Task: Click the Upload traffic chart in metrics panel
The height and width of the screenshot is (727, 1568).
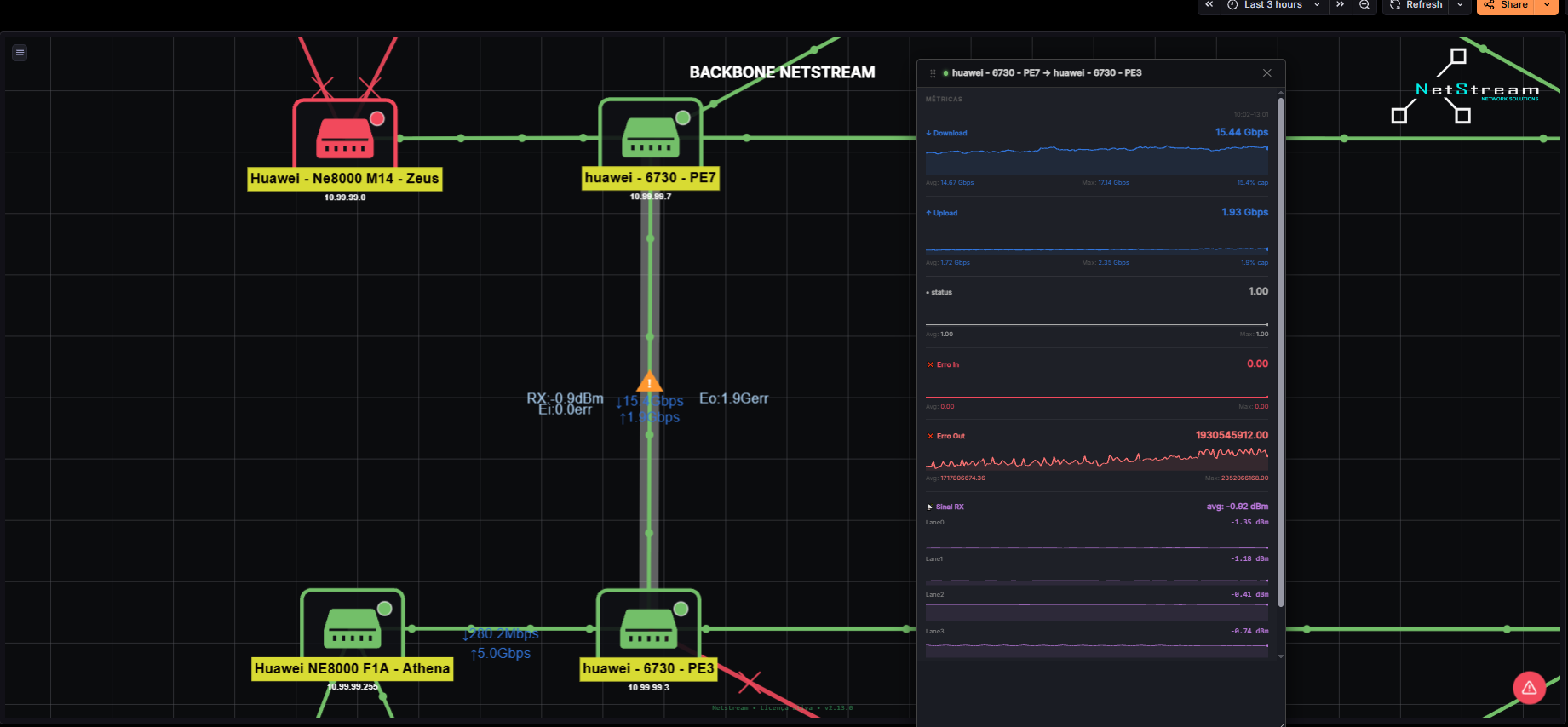Action: pyautogui.click(x=1097, y=242)
